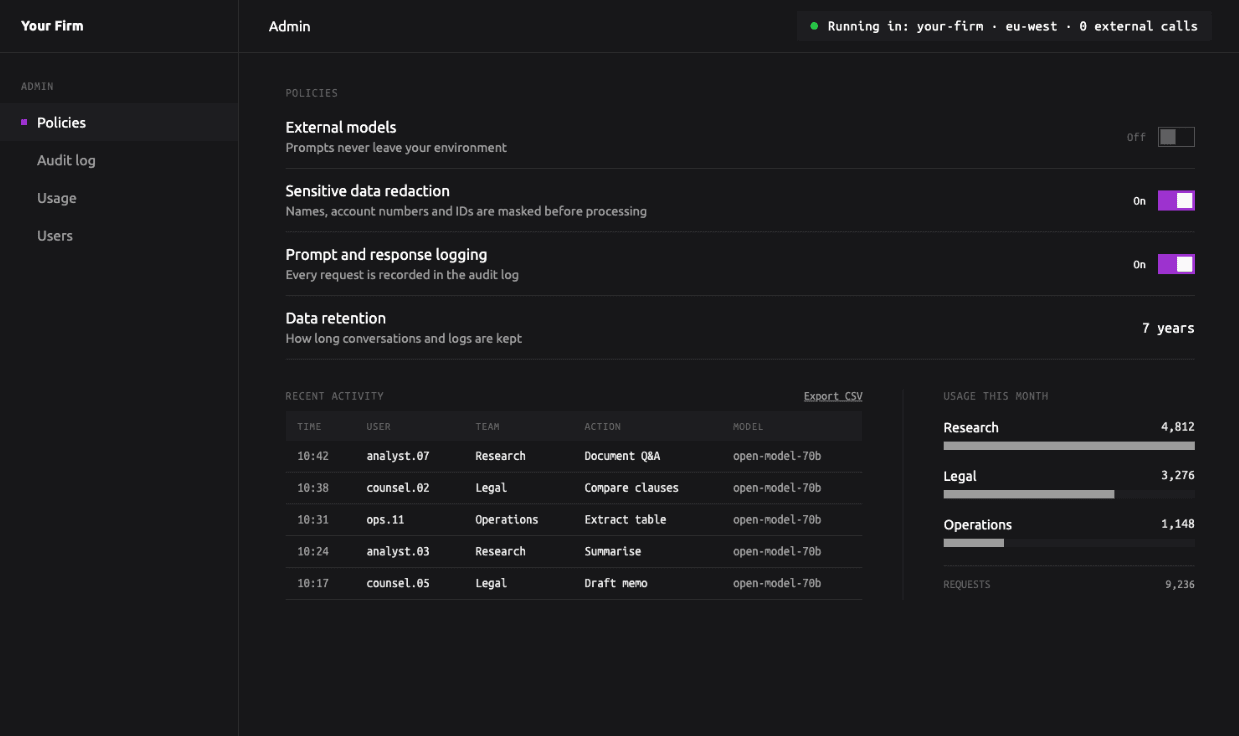Click the 10:38 time entry
The height and width of the screenshot is (736, 1239).
coord(313,488)
